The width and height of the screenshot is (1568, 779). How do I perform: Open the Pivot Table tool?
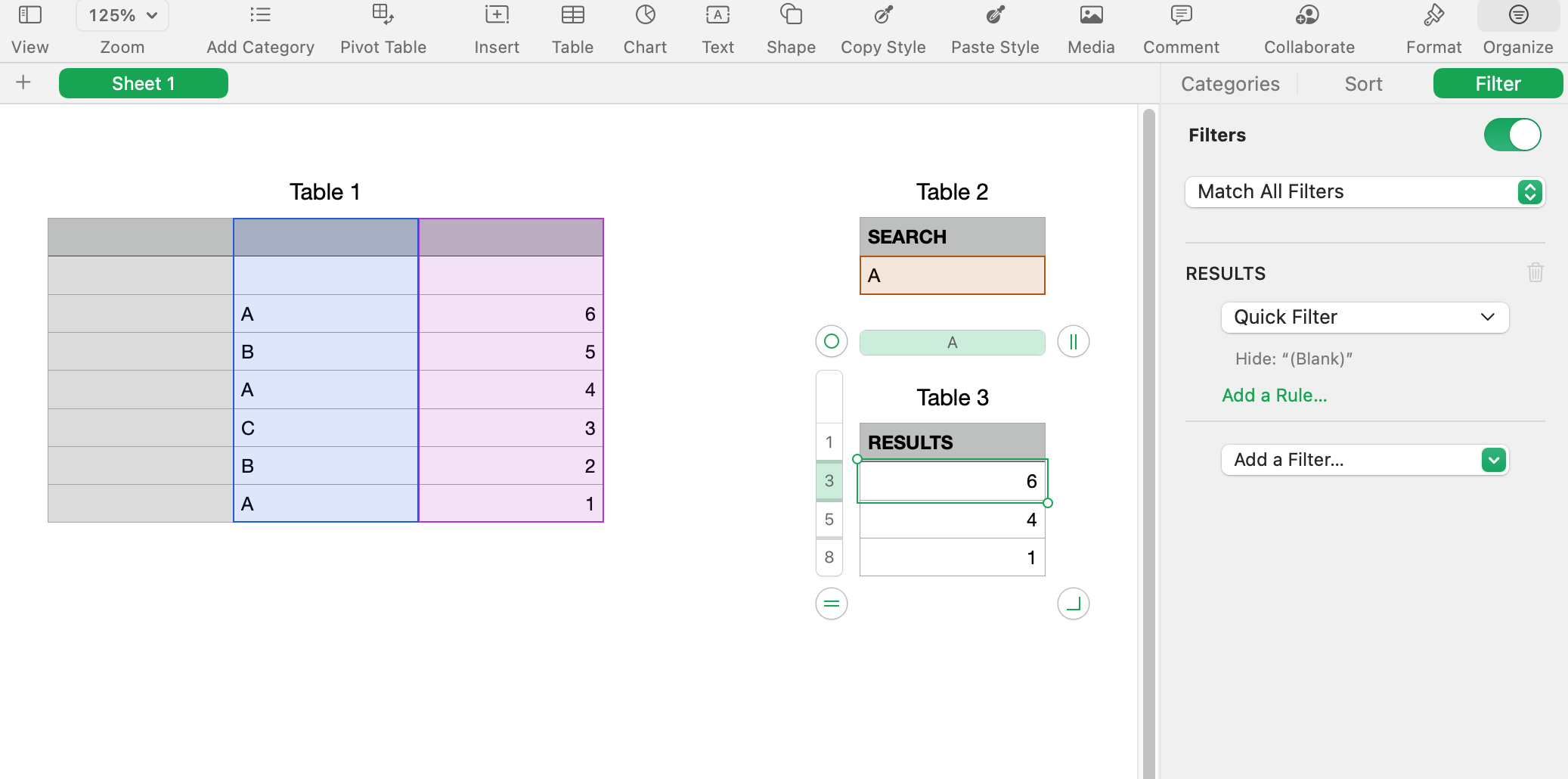click(383, 29)
